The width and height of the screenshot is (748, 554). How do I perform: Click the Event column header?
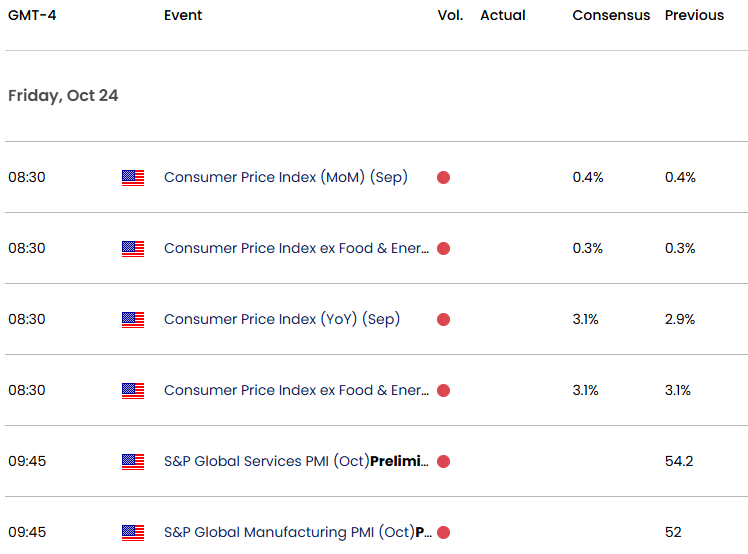[x=183, y=15]
